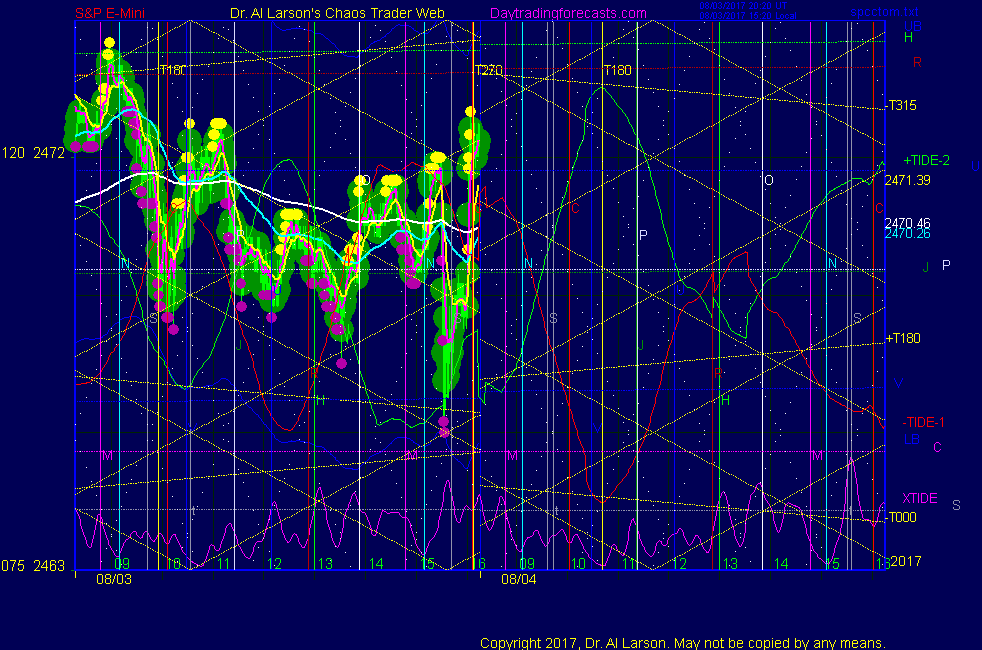Image resolution: width=982 pixels, height=650 pixels.
Task: Click the magenta "XTIDE" legend label
Action: point(919,498)
